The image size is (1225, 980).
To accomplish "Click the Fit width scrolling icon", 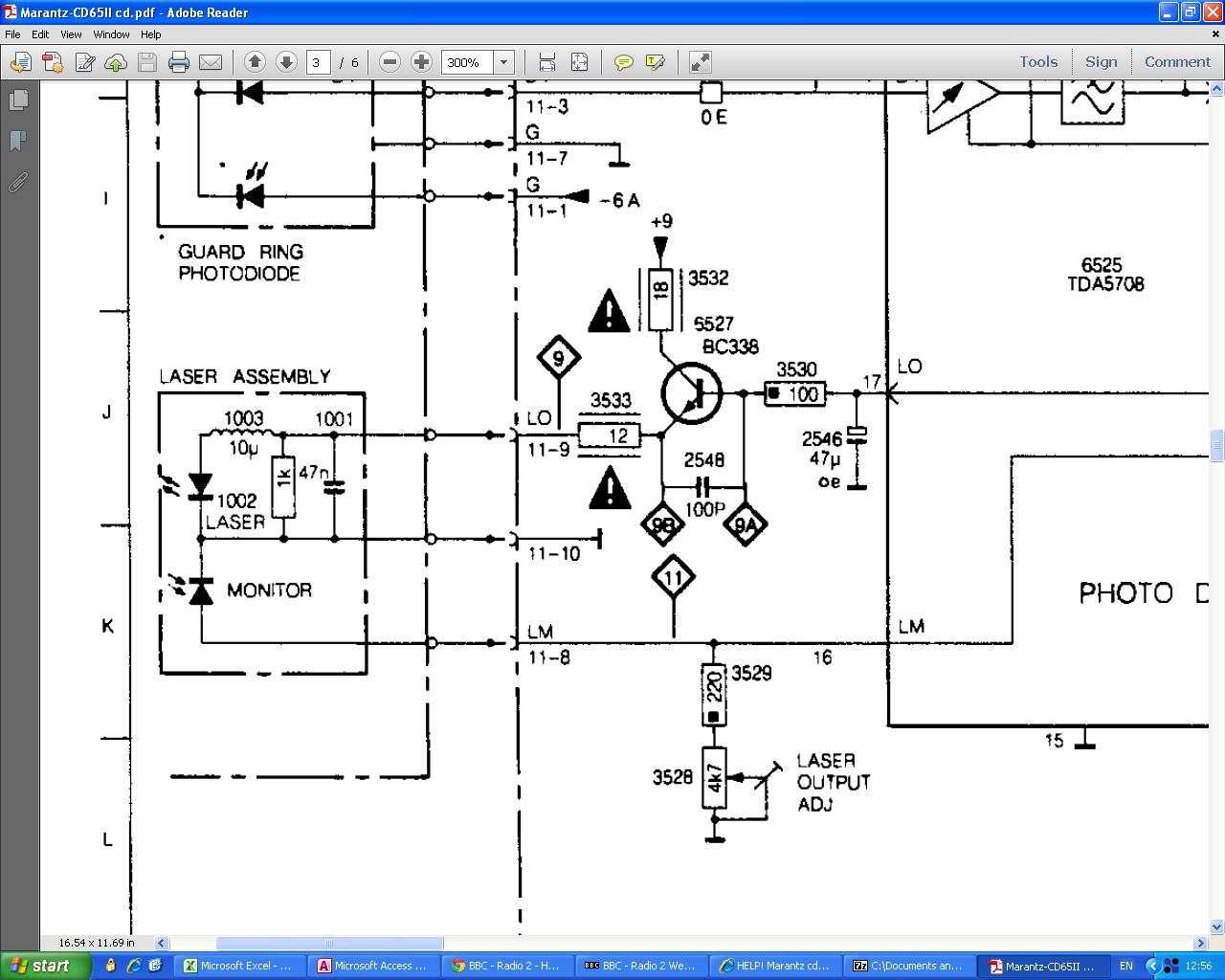I will click(547, 62).
